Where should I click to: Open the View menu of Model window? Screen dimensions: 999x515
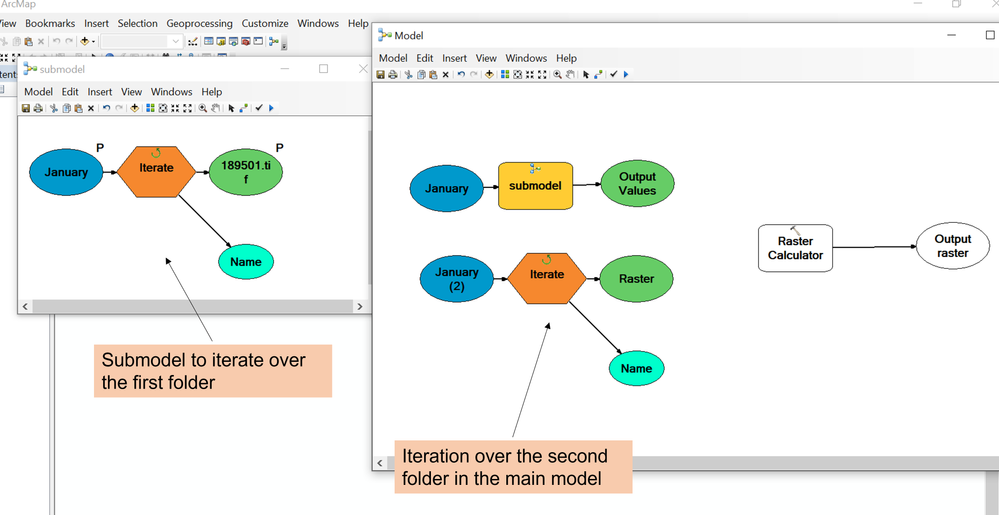[x=486, y=58]
